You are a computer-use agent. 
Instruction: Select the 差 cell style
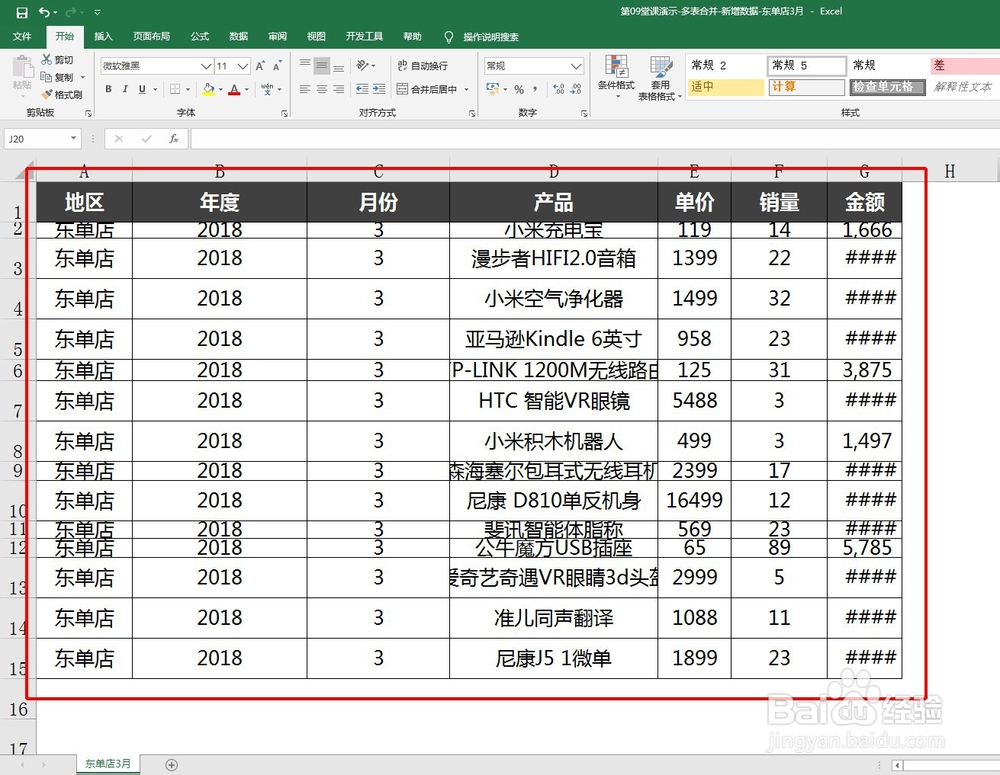click(x=965, y=65)
